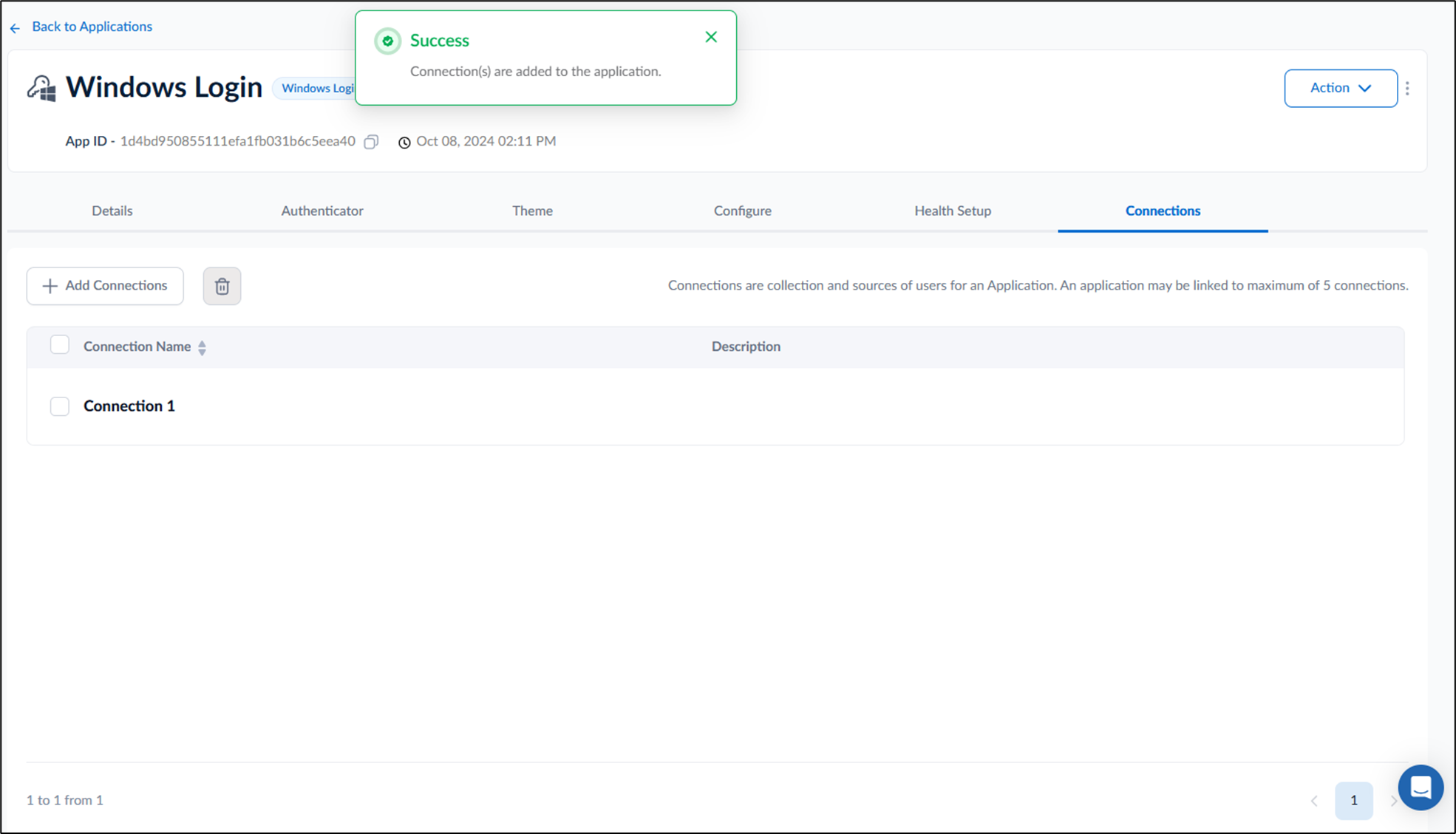Click the Connection 1 name
Screen dimensions: 1456x834
[x=129, y=406]
